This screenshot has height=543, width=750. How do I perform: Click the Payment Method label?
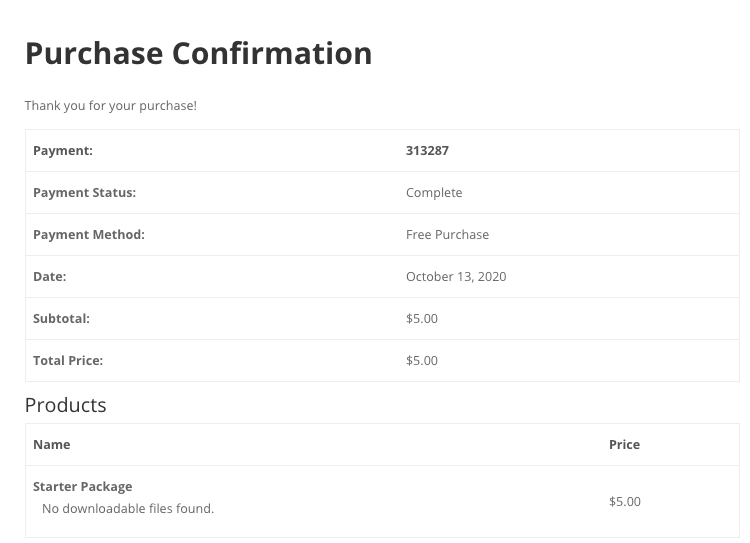[89, 235]
